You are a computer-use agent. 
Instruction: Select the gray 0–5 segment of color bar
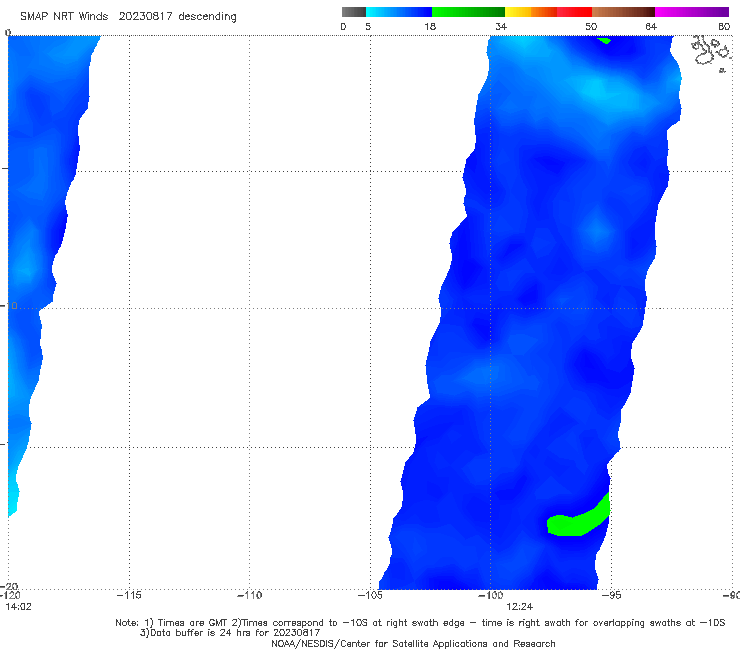(354, 12)
